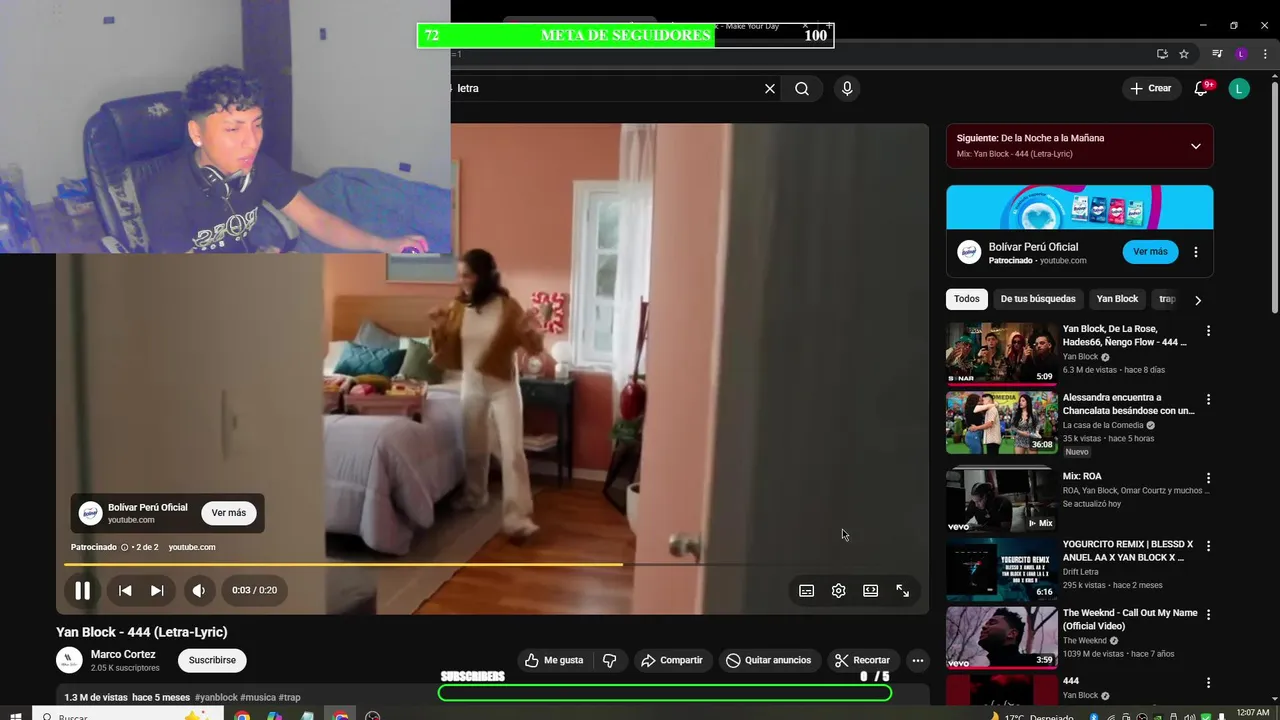
Task: Mute the player volume
Action: coord(199,590)
